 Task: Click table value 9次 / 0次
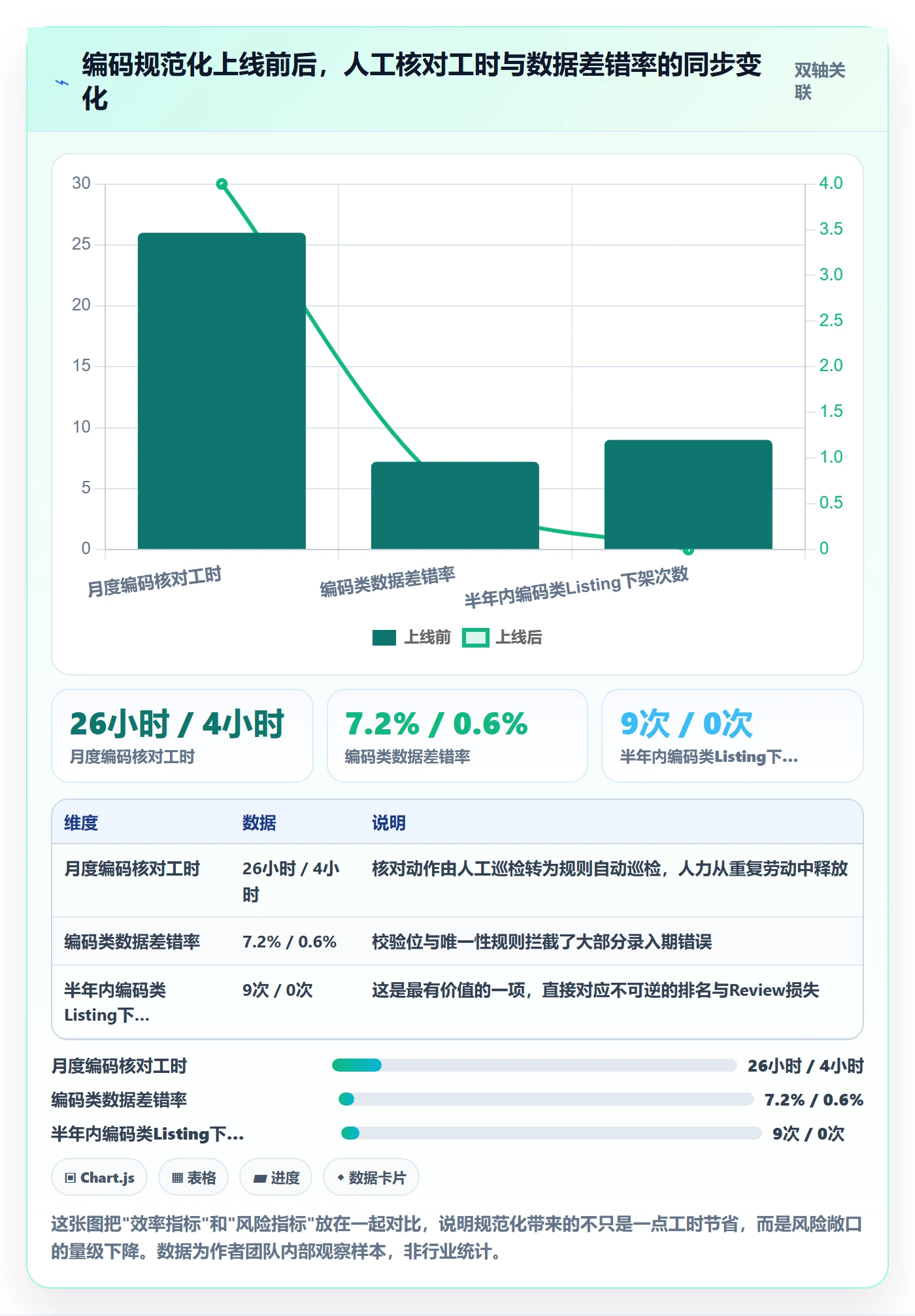pos(278,990)
